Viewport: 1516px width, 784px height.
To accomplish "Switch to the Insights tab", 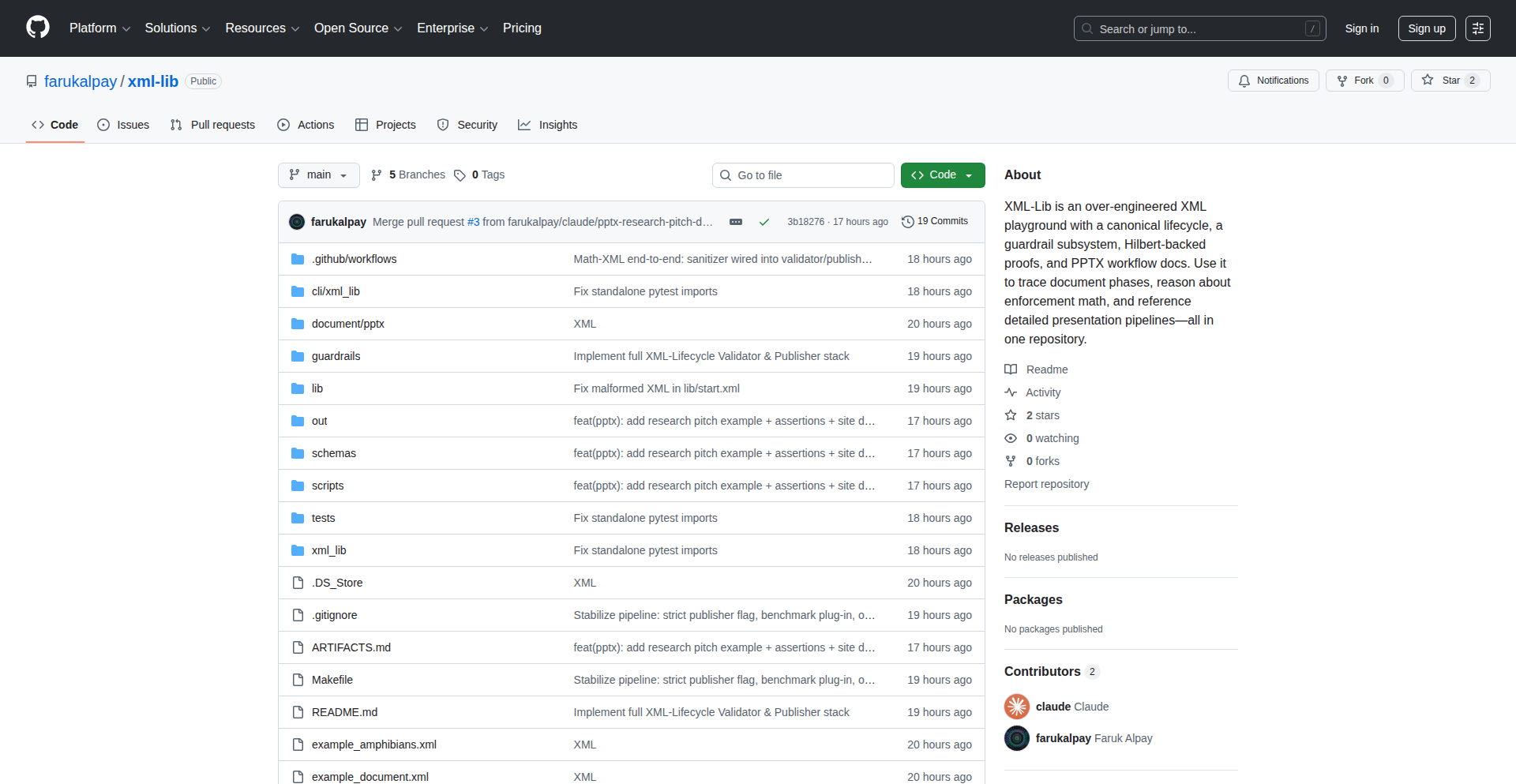I will (547, 125).
